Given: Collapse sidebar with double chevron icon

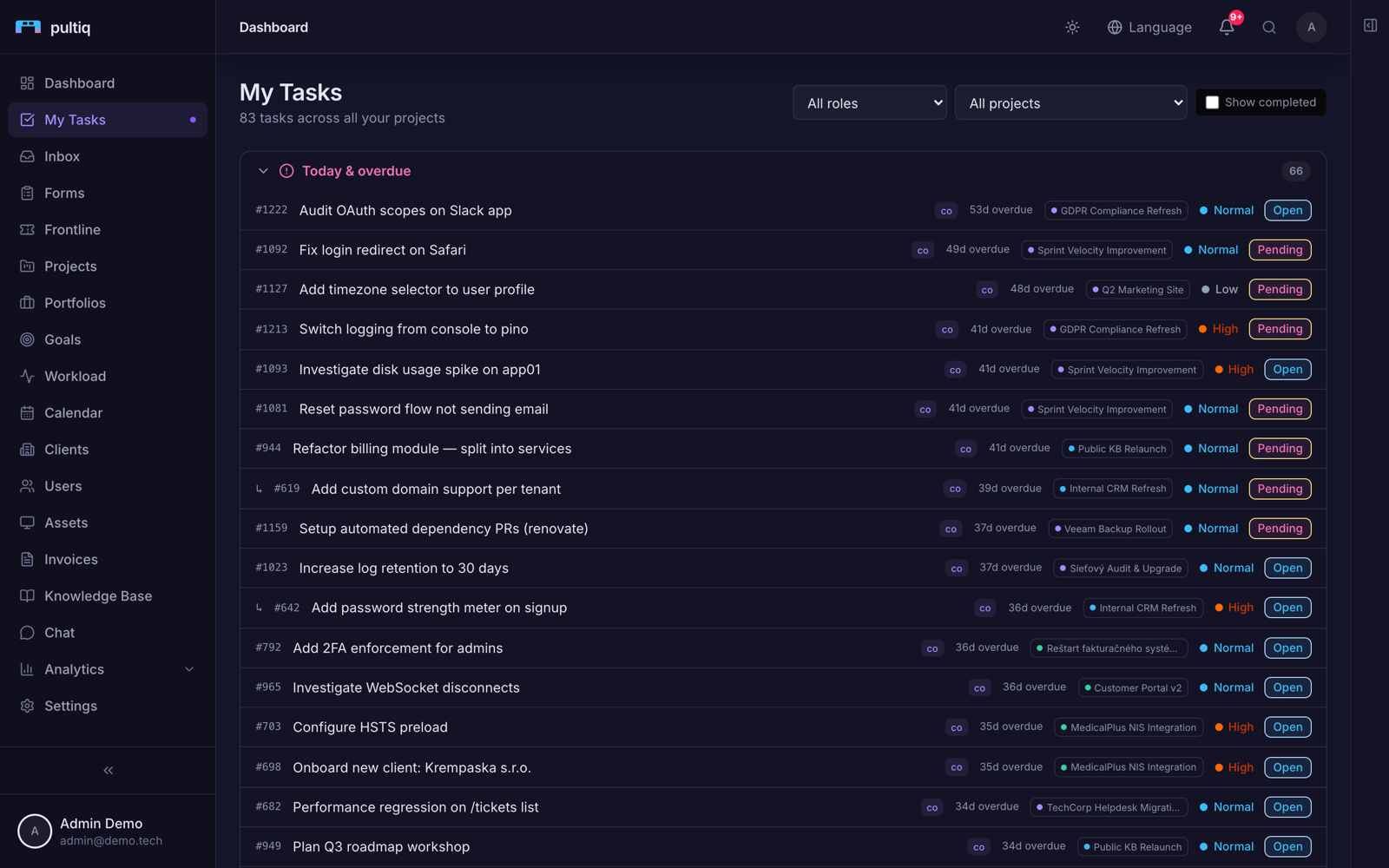Looking at the screenshot, I should [108, 770].
